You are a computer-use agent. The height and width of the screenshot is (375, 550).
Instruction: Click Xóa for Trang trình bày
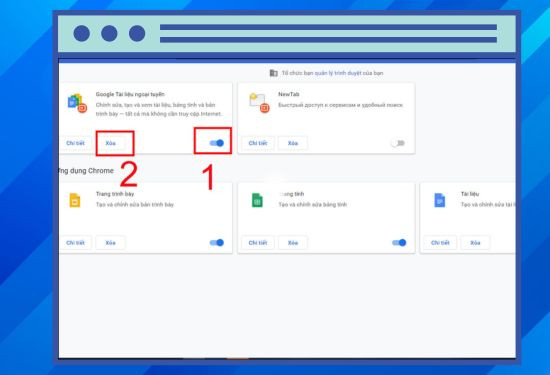click(110, 243)
